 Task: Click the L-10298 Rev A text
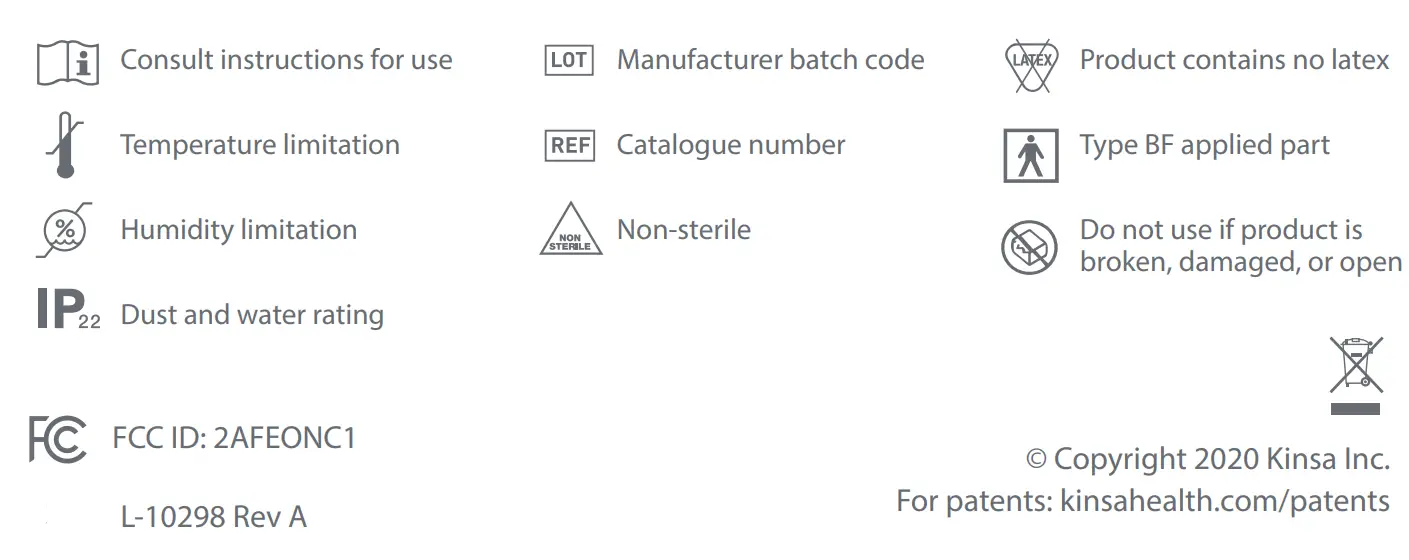[x=213, y=517]
